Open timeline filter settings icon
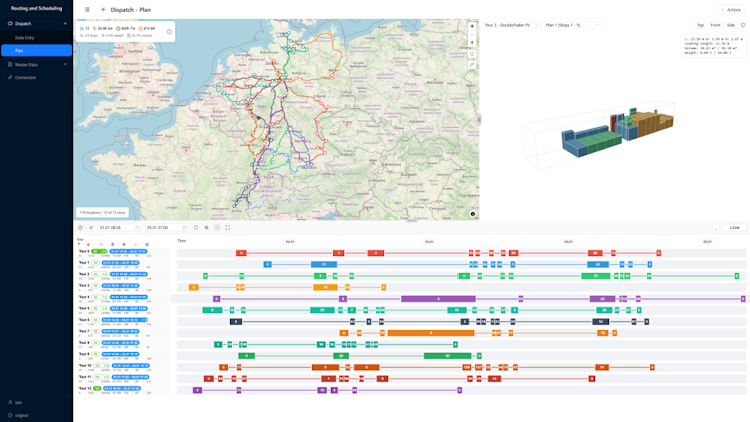 pos(91,228)
